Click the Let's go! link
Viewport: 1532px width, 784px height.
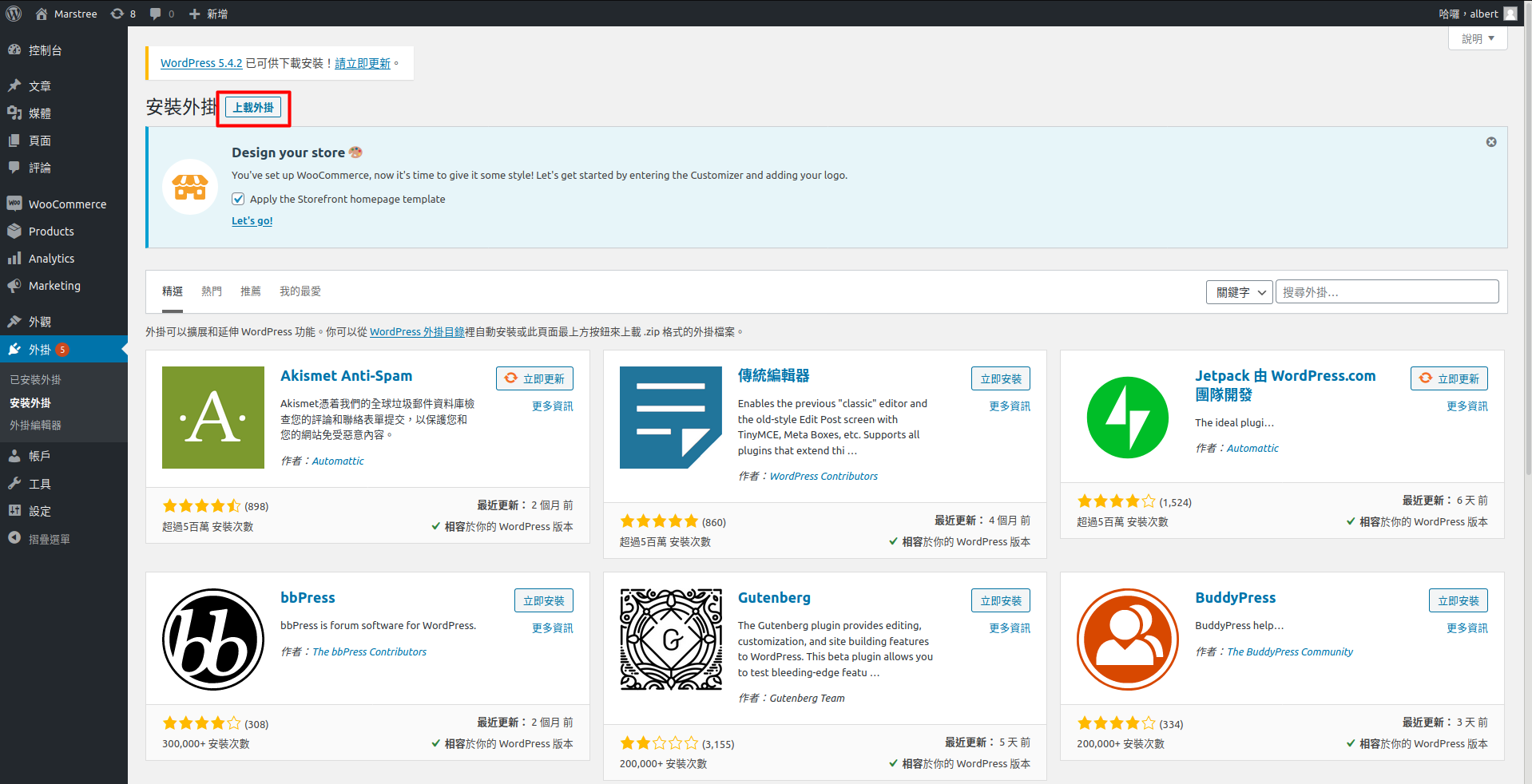(x=252, y=221)
